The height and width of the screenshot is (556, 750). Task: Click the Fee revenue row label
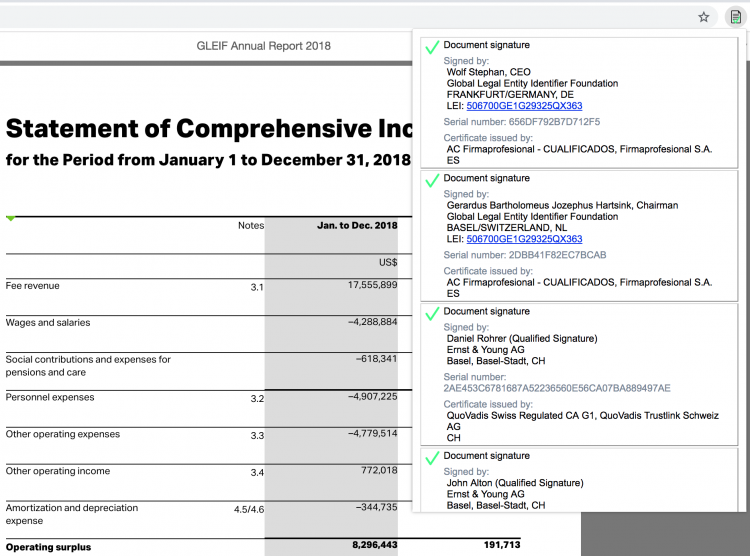click(x=33, y=286)
